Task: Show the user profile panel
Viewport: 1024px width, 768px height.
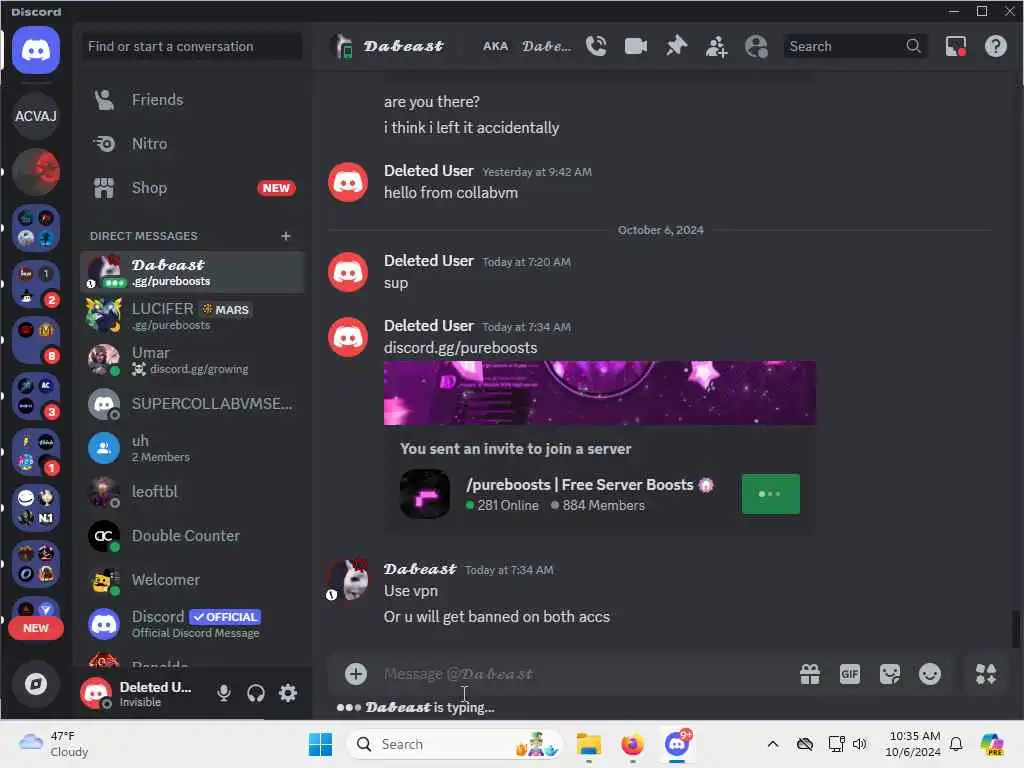Action: [x=756, y=46]
